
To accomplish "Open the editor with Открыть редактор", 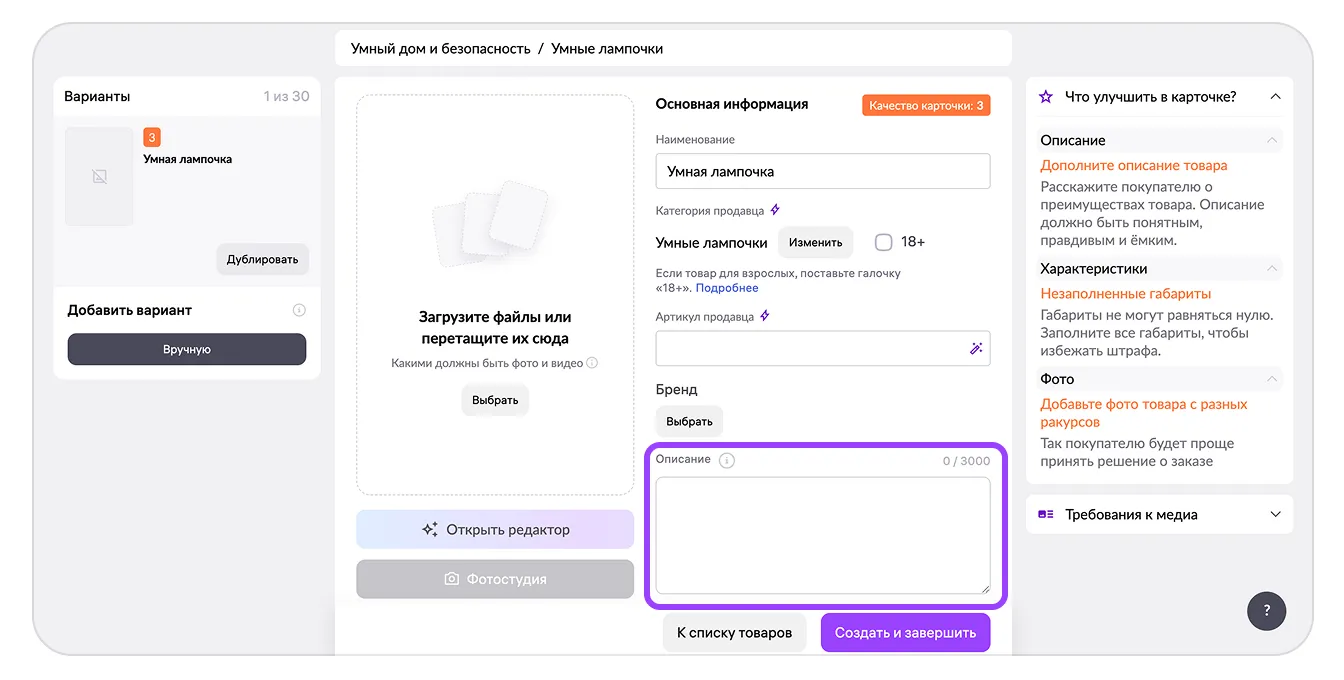I will 495,530.
